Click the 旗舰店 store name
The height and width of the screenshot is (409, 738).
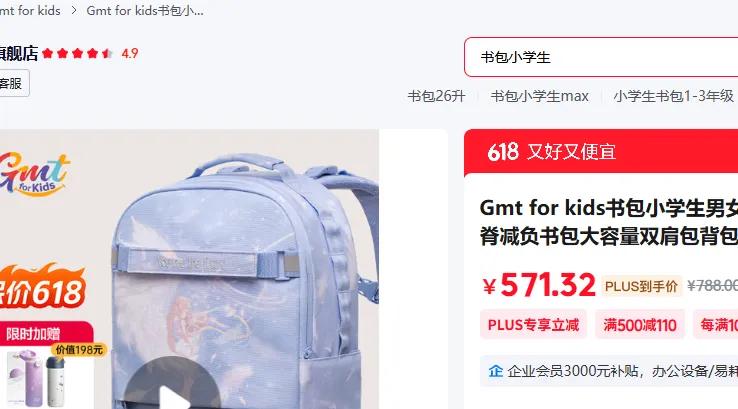pos(19,53)
